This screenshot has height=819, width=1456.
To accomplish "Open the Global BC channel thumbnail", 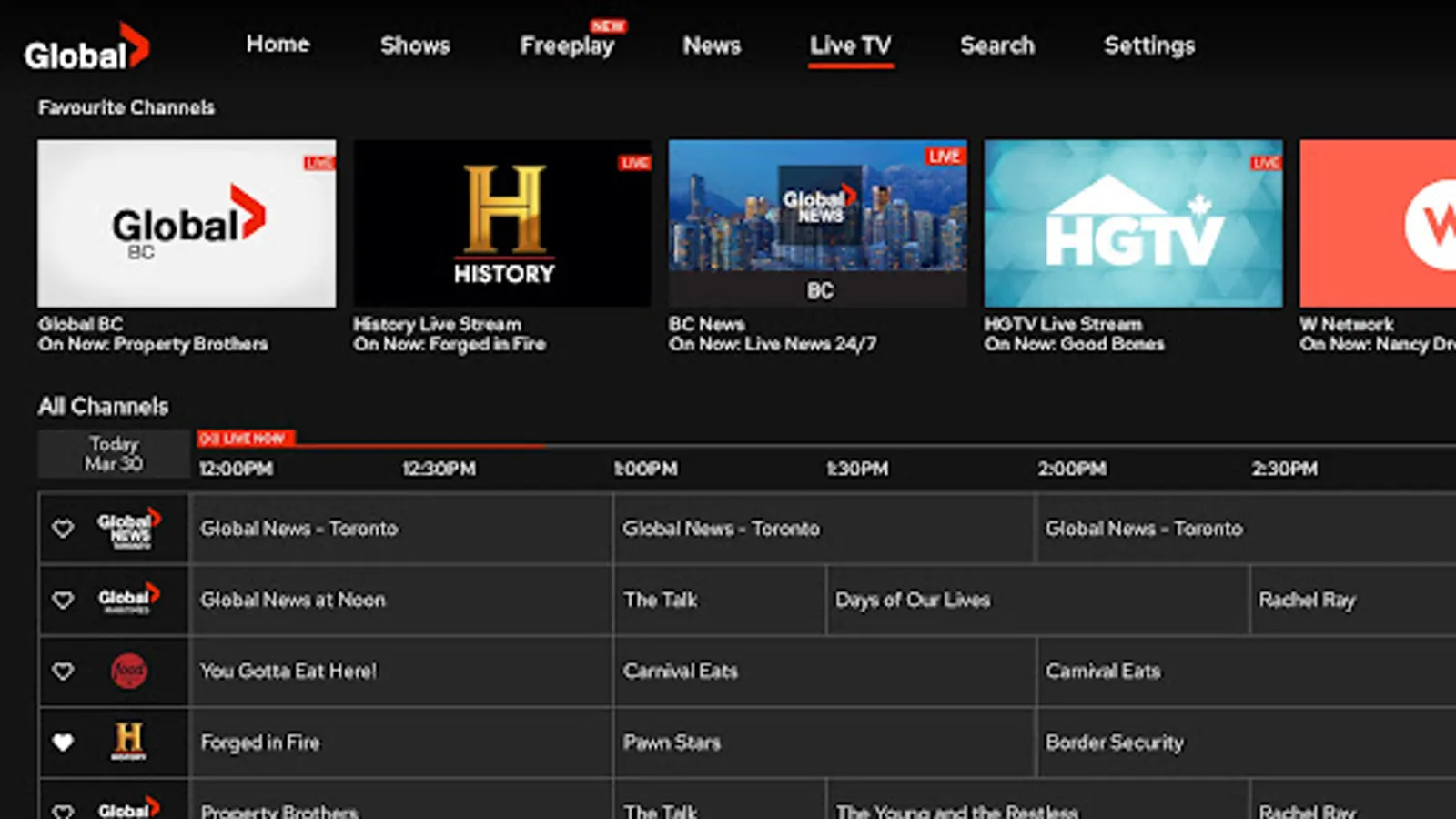I will pyautogui.click(x=187, y=223).
